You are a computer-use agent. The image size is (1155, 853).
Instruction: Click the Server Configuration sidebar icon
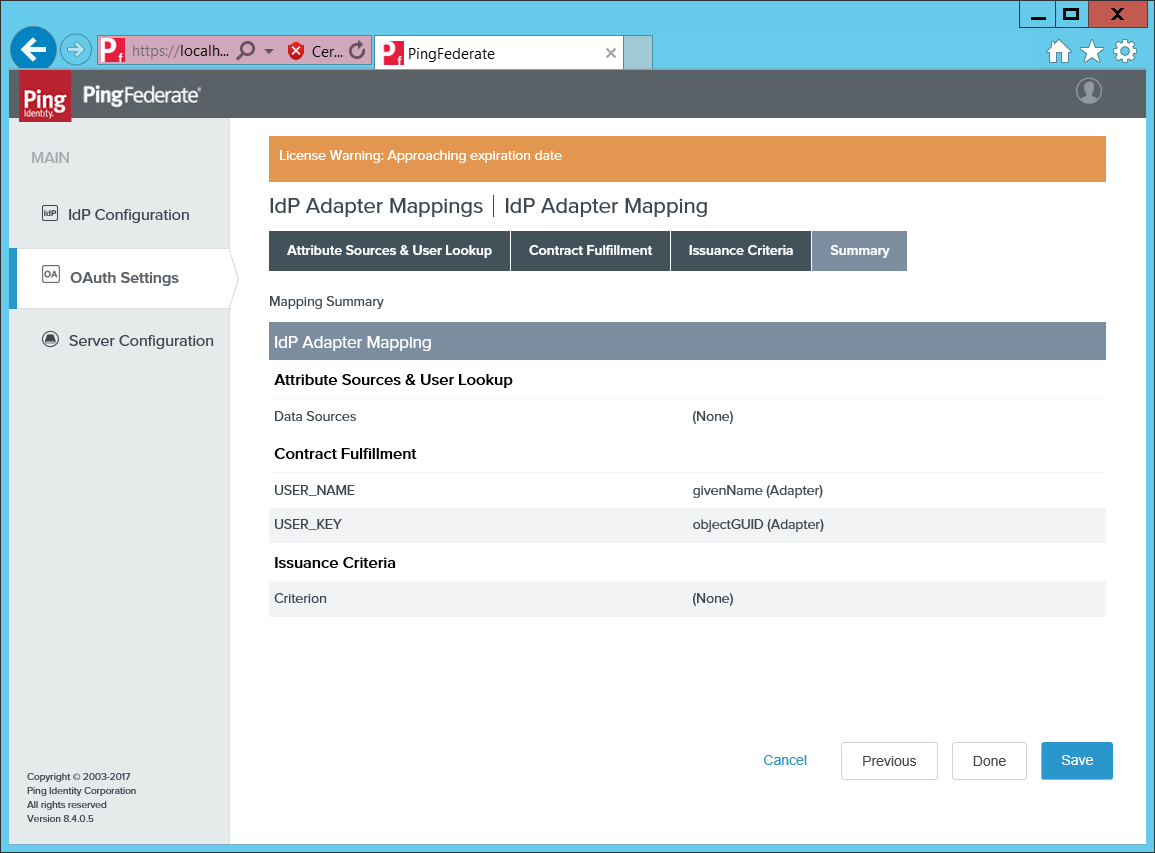point(50,339)
